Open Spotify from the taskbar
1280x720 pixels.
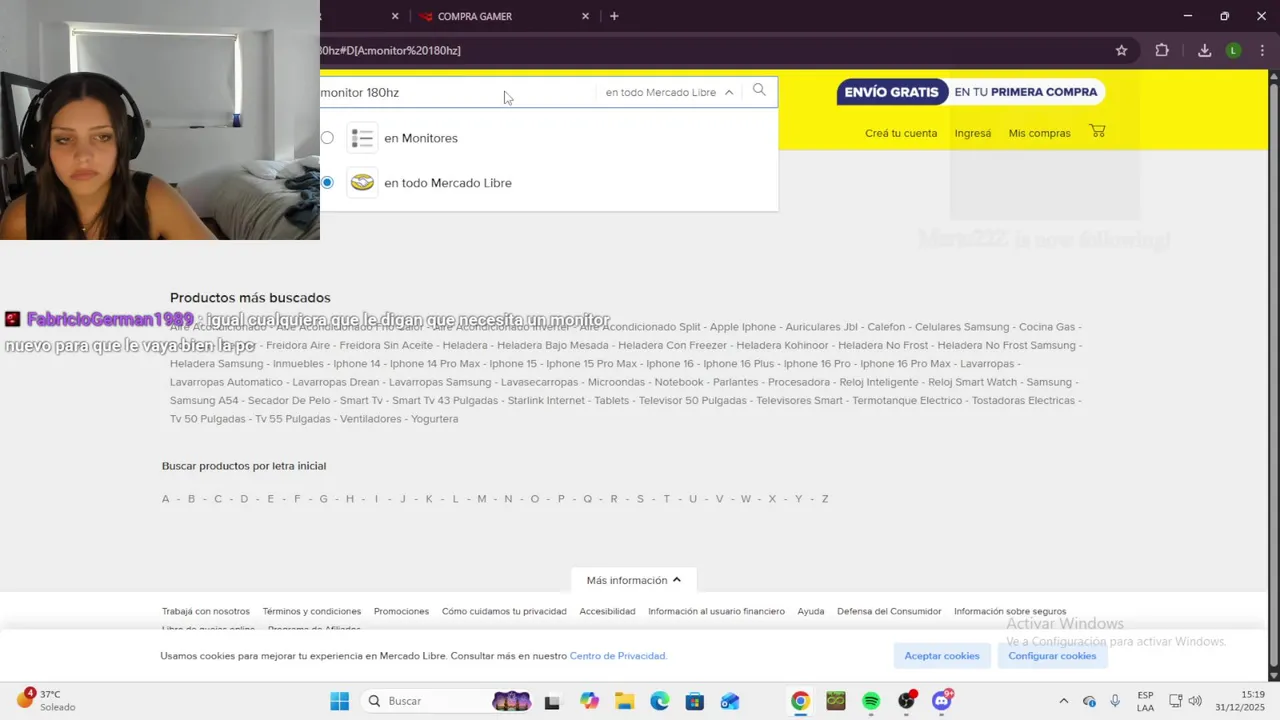click(x=871, y=701)
